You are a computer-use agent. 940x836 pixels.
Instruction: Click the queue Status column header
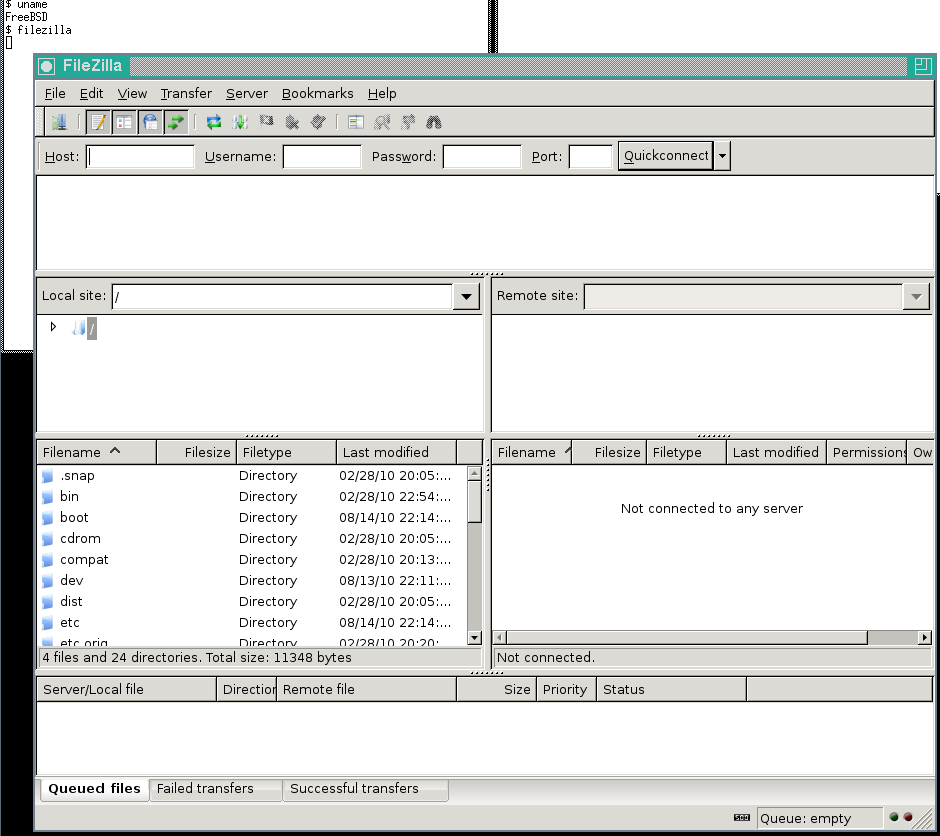coord(671,689)
